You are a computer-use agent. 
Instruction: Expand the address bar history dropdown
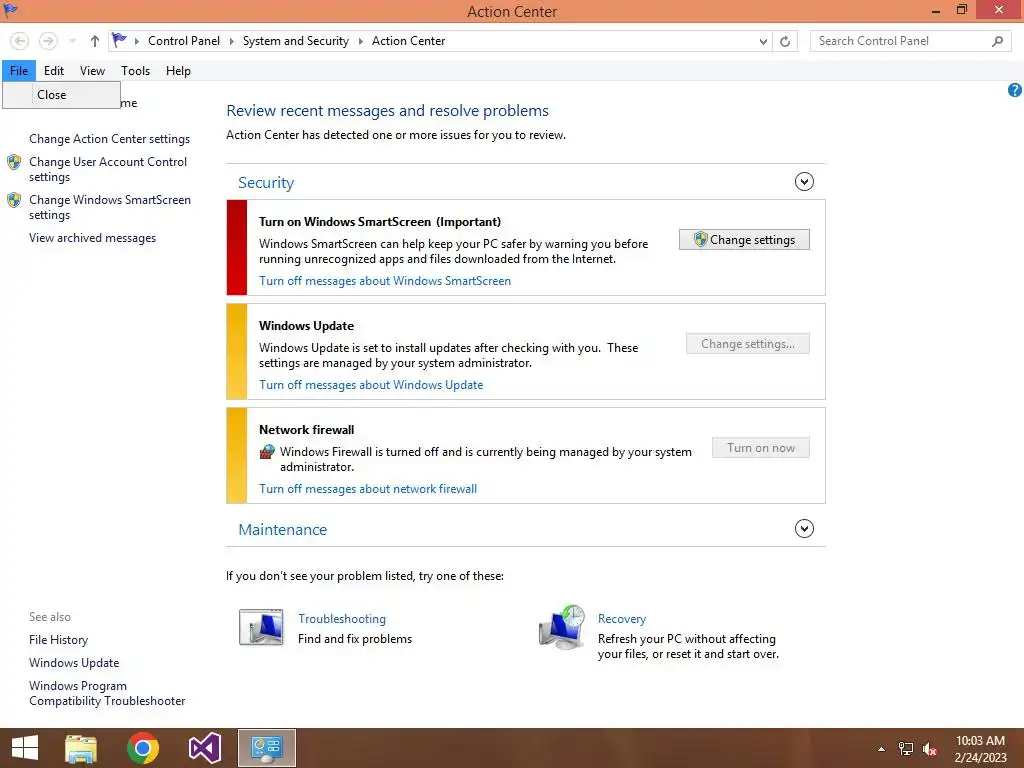coord(763,41)
